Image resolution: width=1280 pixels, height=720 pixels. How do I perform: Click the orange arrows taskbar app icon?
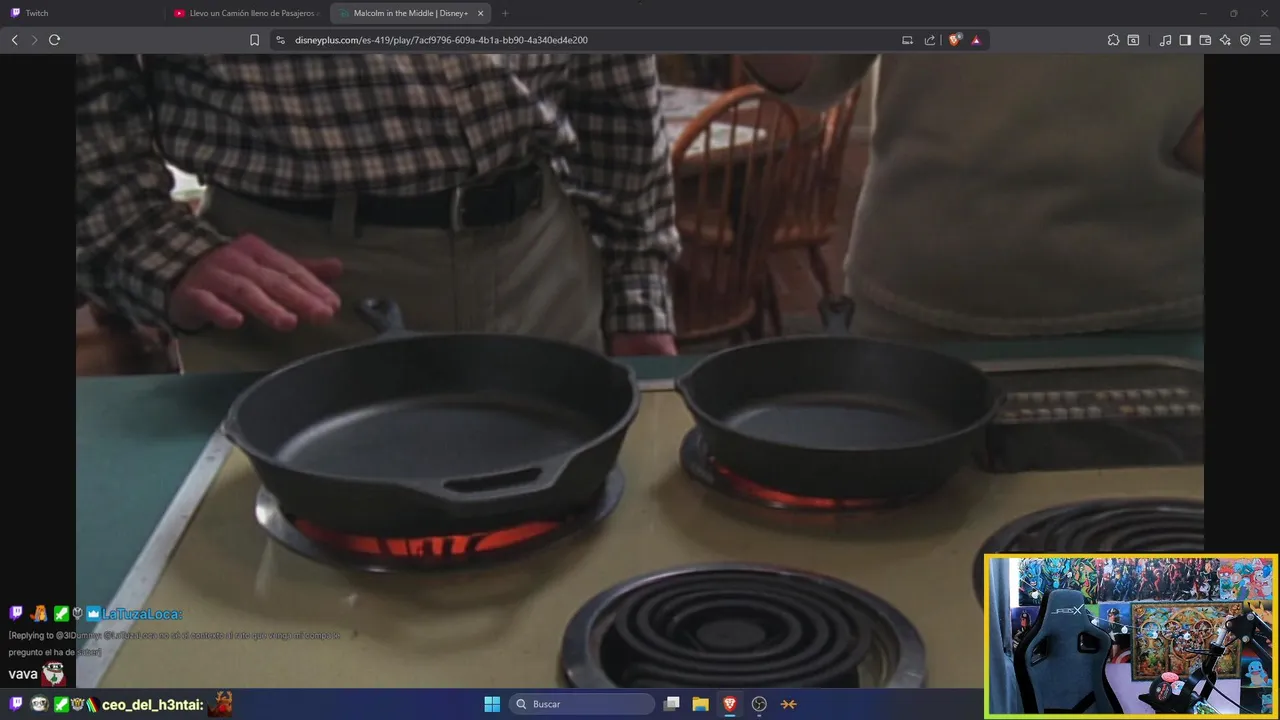click(x=788, y=704)
